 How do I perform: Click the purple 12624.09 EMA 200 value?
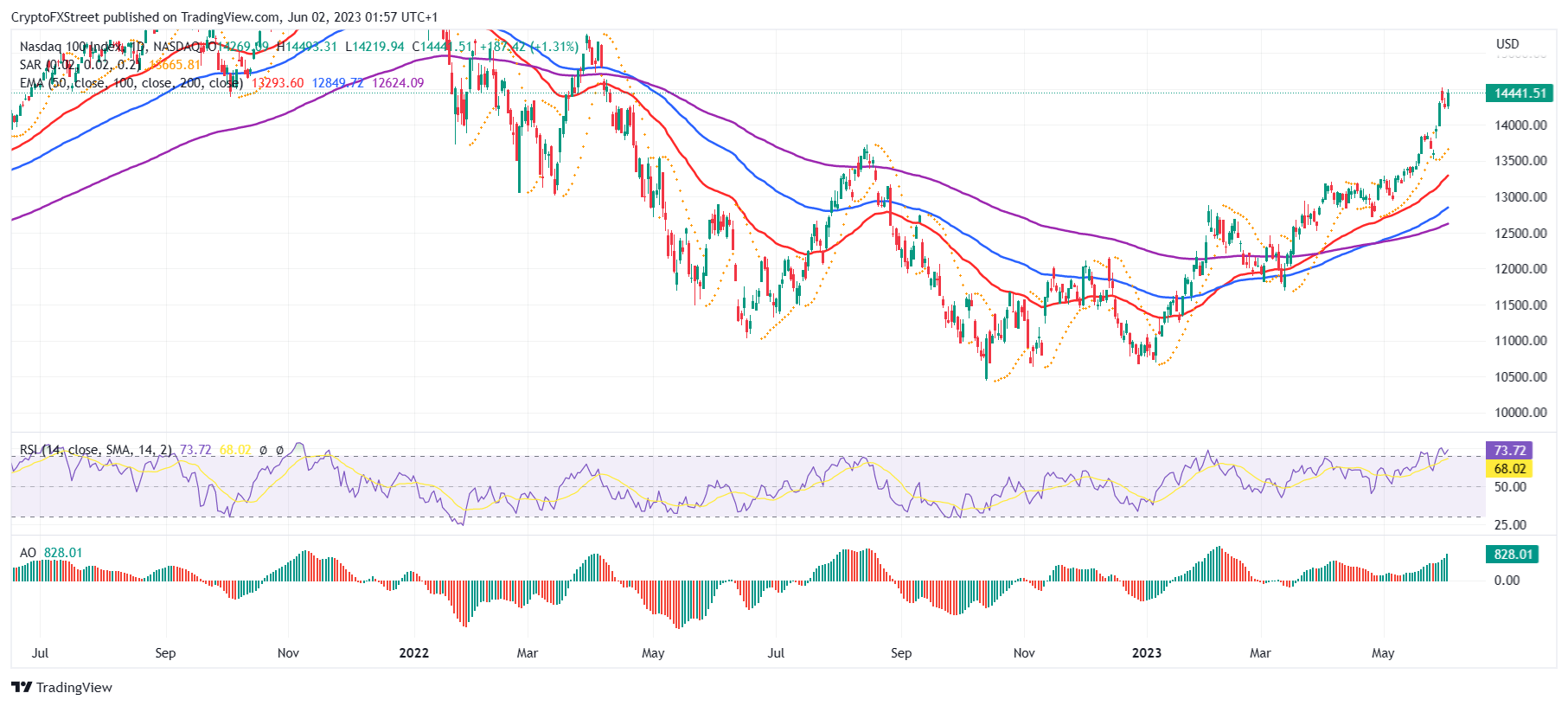pyautogui.click(x=398, y=83)
